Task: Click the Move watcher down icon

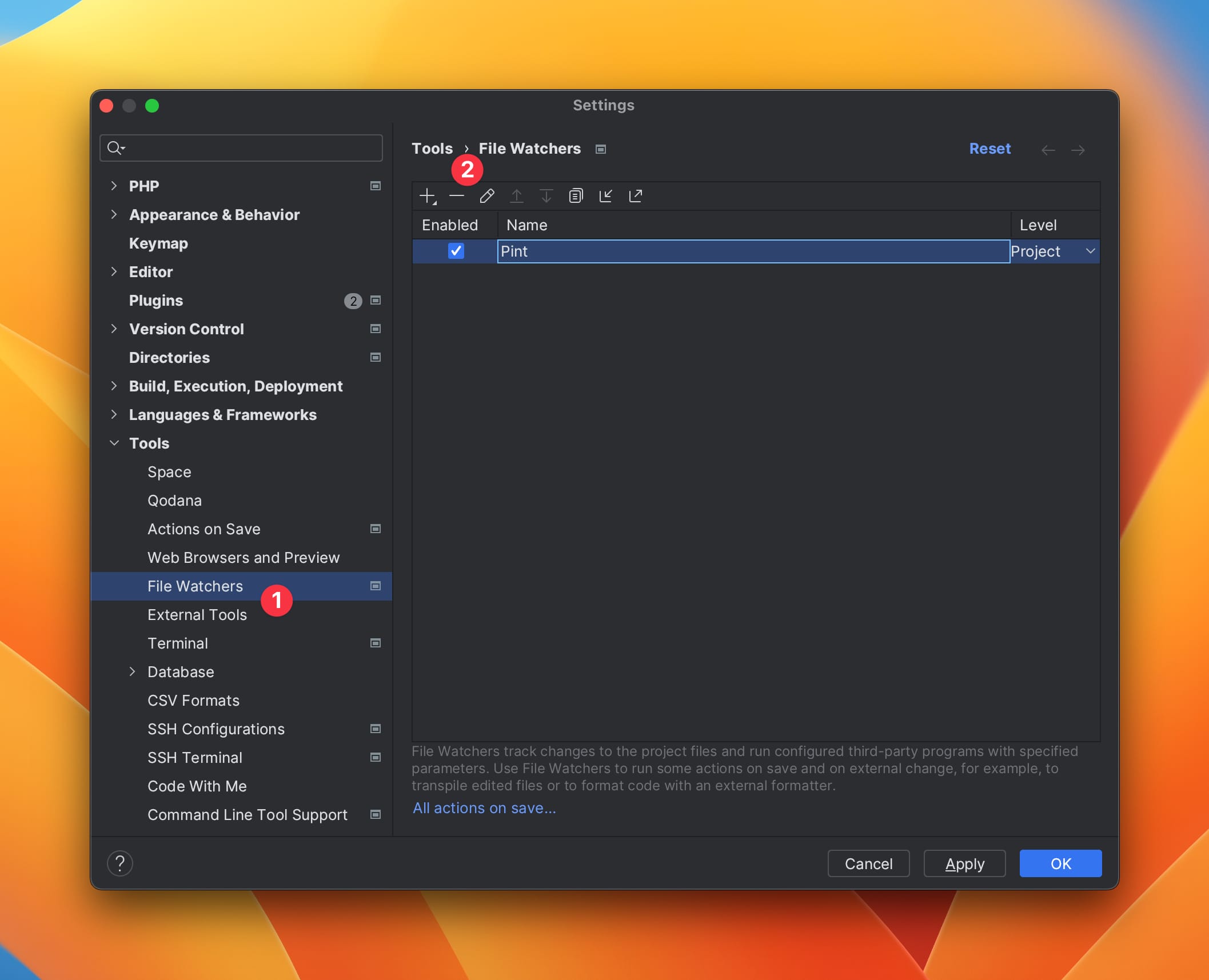Action: click(x=546, y=195)
